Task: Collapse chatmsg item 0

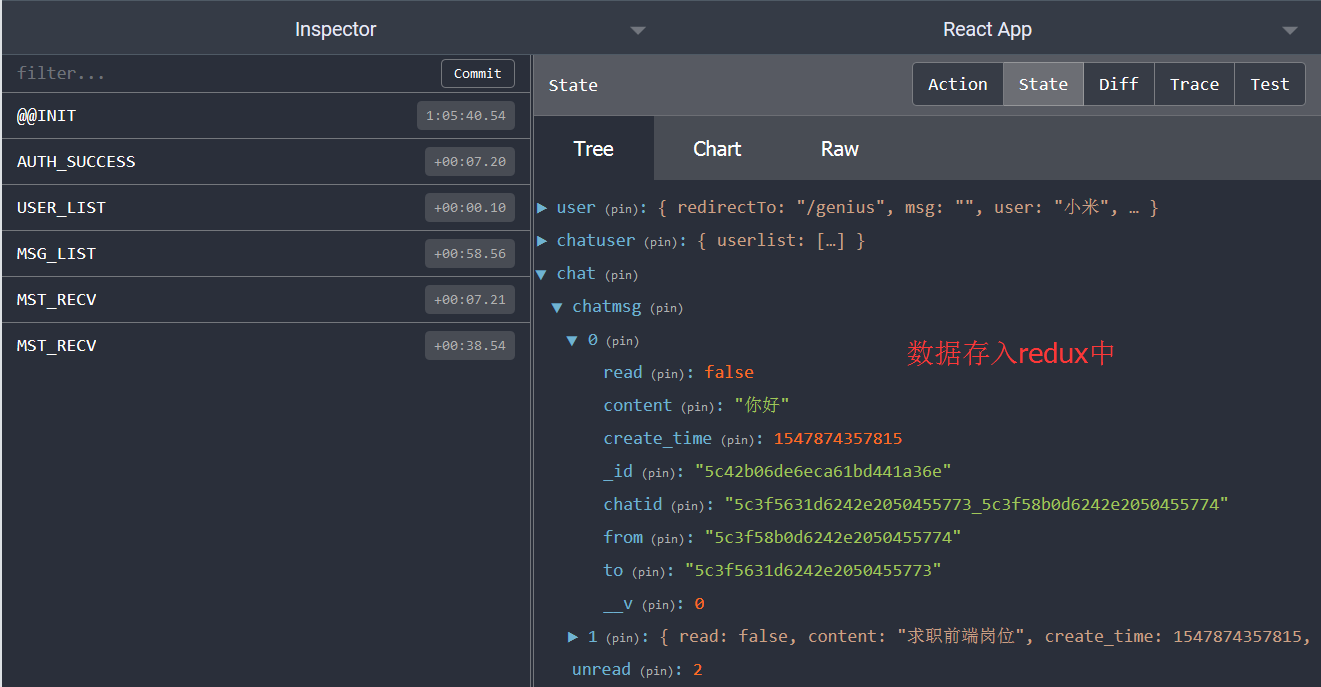Action: coord(573,340)
